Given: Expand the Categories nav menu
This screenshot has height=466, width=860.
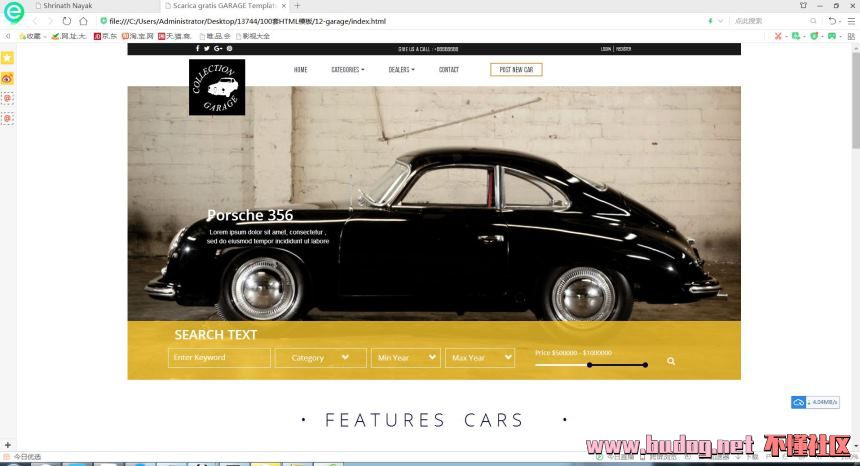Looking at the screenshot, I should coord(348,70).
